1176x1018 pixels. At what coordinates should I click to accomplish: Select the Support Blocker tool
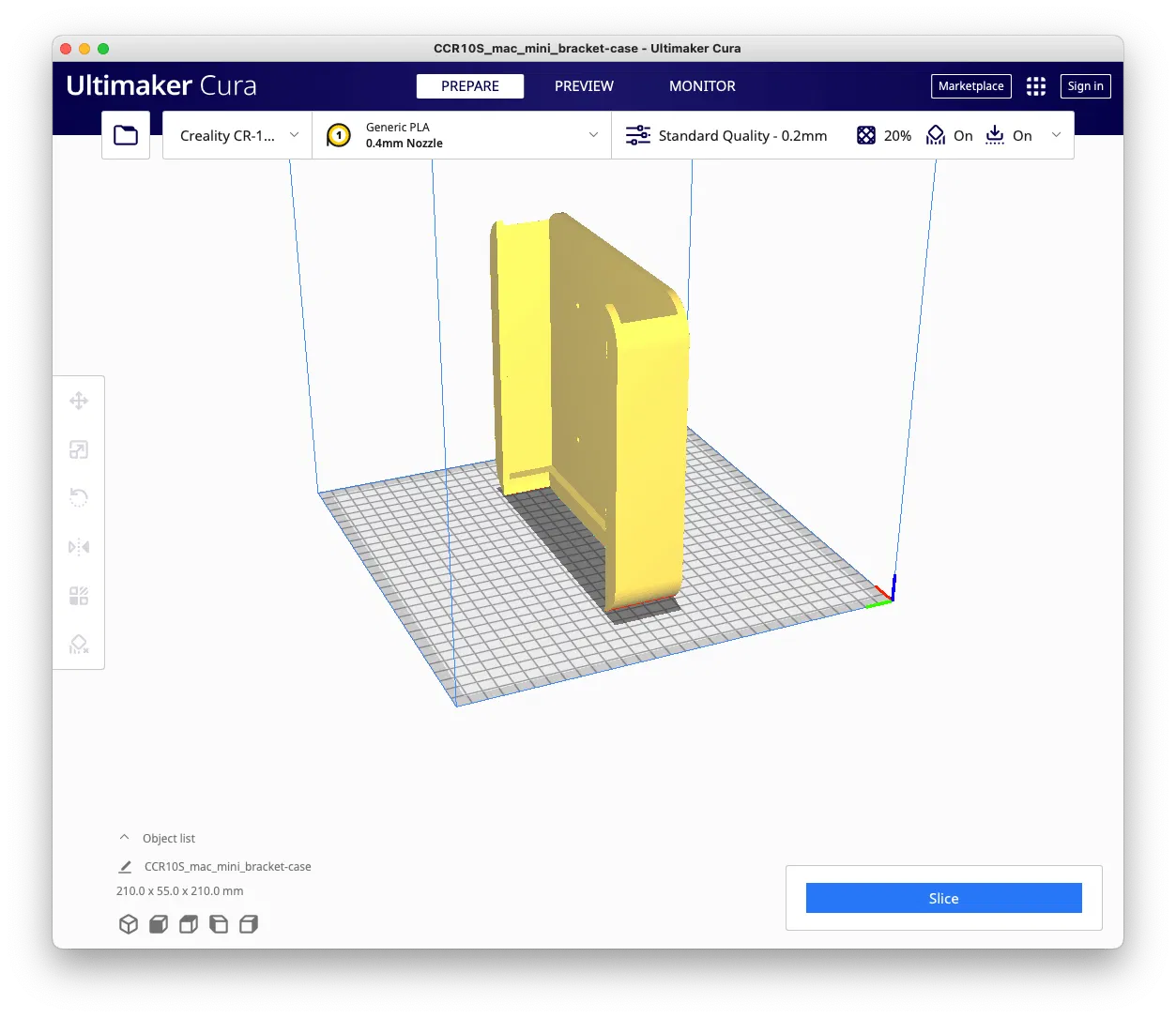79,645
